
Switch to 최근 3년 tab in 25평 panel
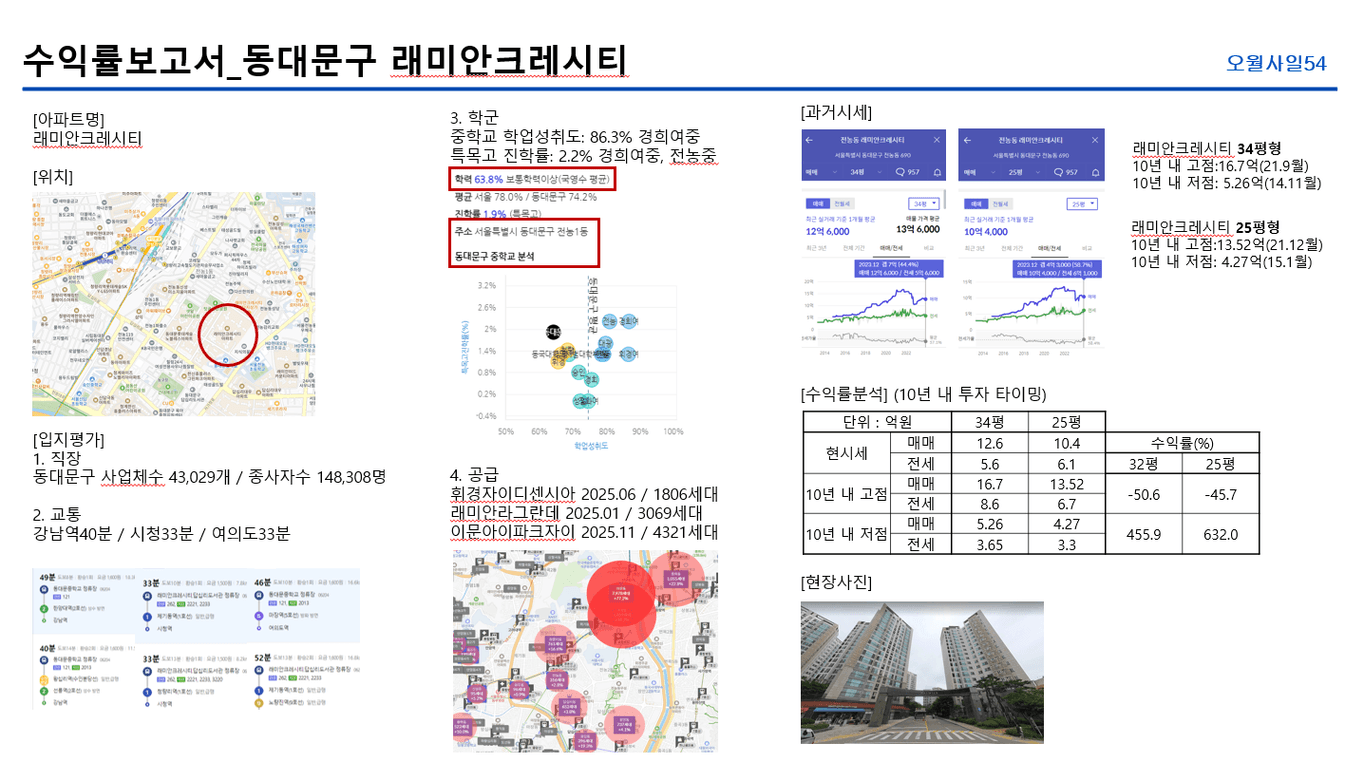click(x=975, y=248)
